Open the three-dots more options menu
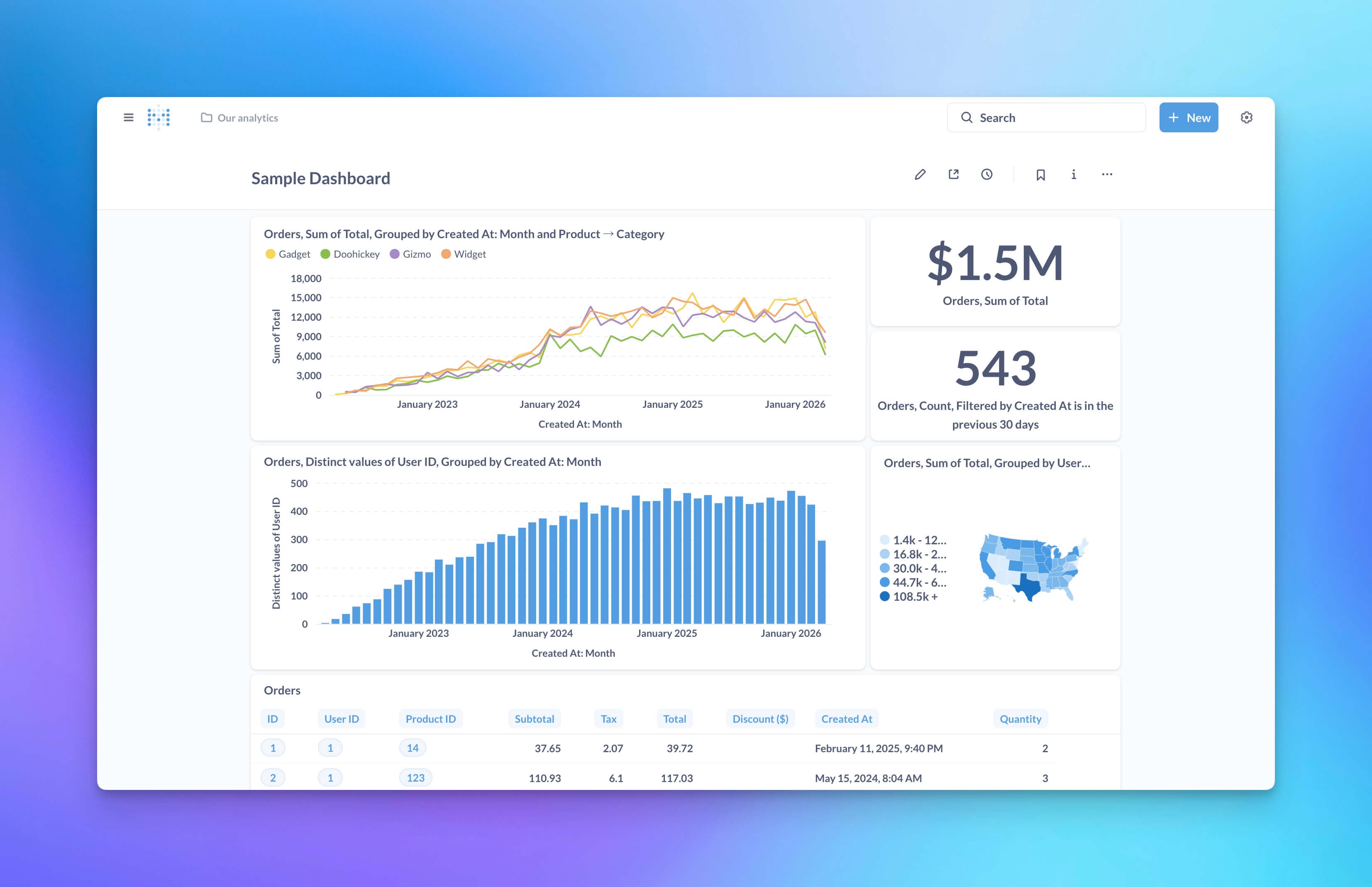The width and height of the screenshot is (1372, 887). (x=1106, y=175)
